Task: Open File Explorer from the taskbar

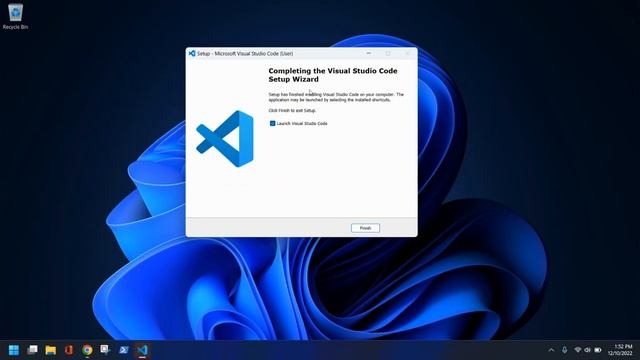Action: pyautogui.click(x=51, y=350)
